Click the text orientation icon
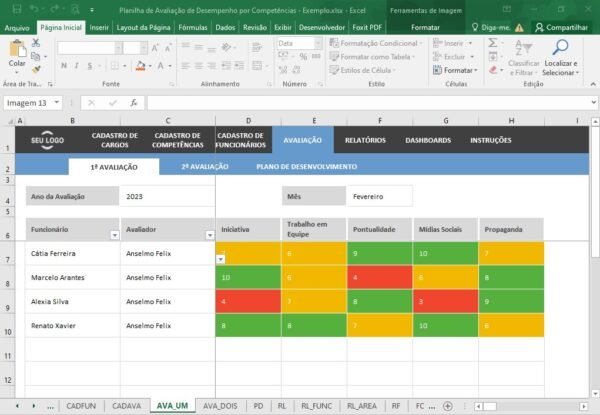600x415 pixels. tap(227, 47)
